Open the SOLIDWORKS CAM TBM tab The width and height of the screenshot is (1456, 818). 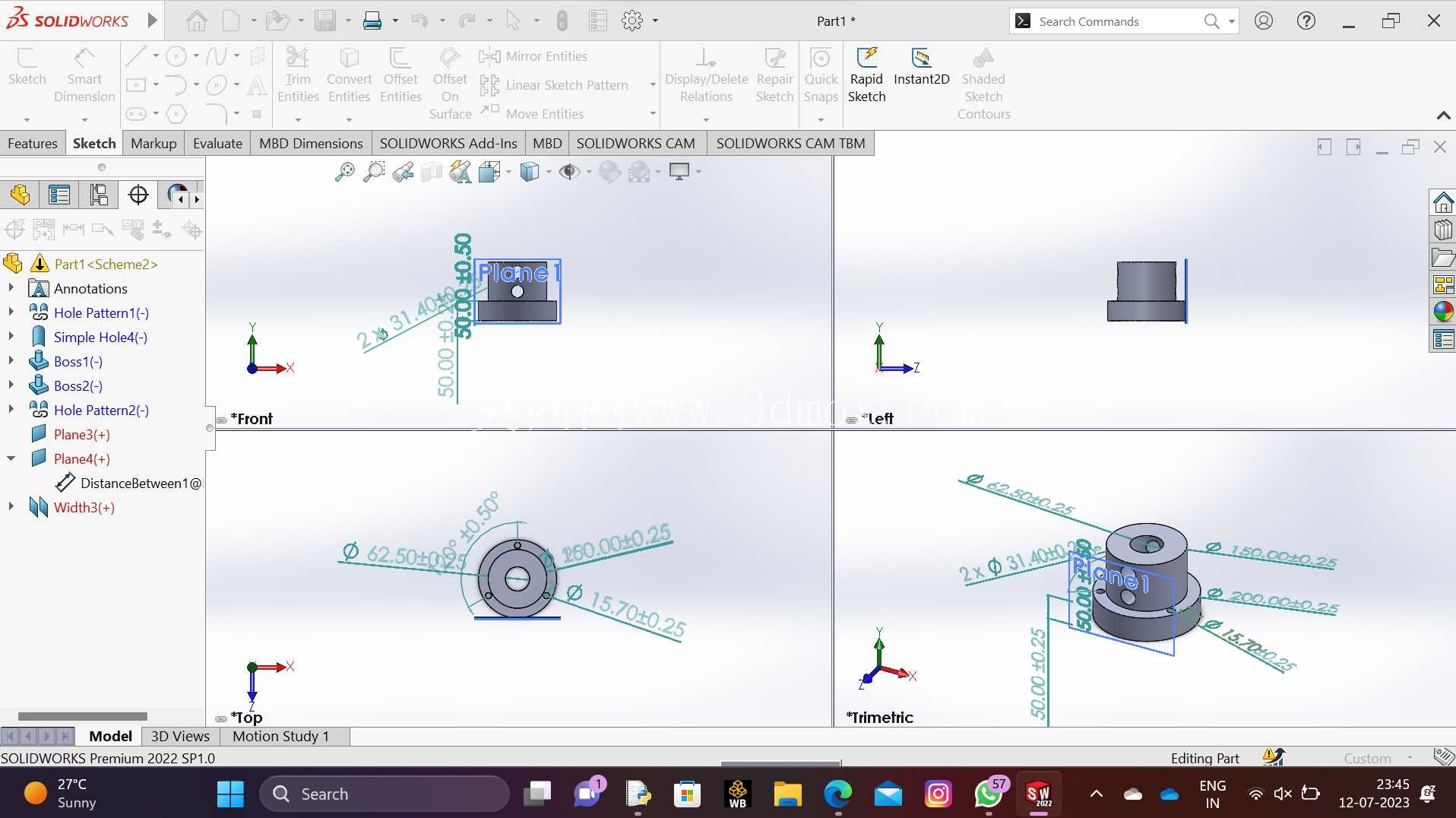(x=790, y=143)
